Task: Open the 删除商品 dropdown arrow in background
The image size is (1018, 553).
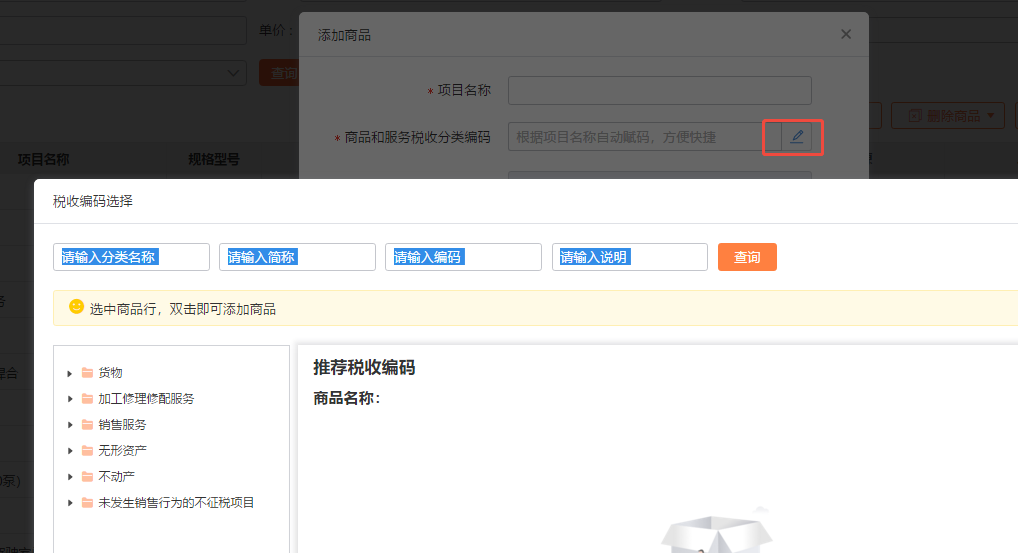Action: coord(991,116)
